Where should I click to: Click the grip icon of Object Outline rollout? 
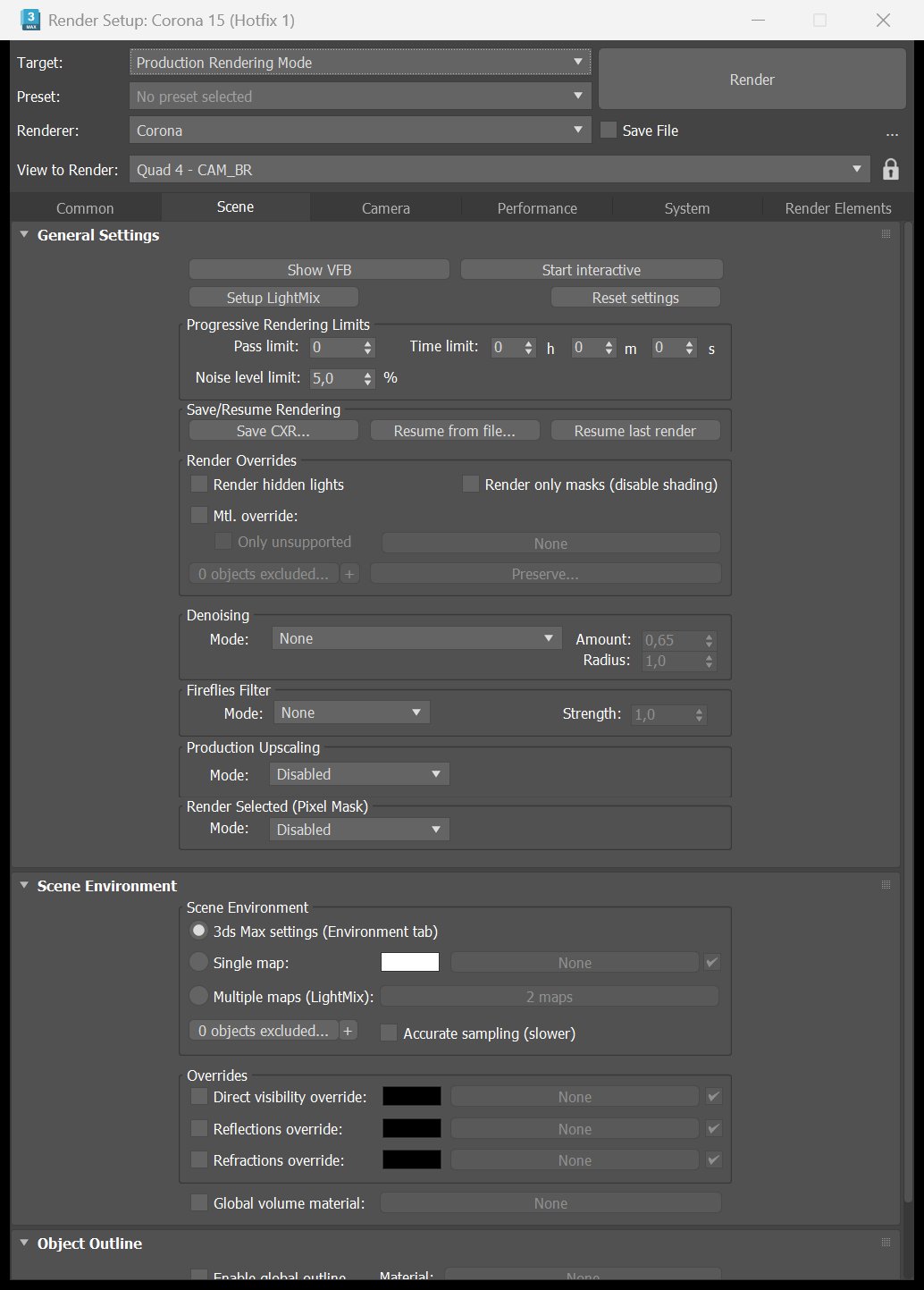tap(886, 1243)
